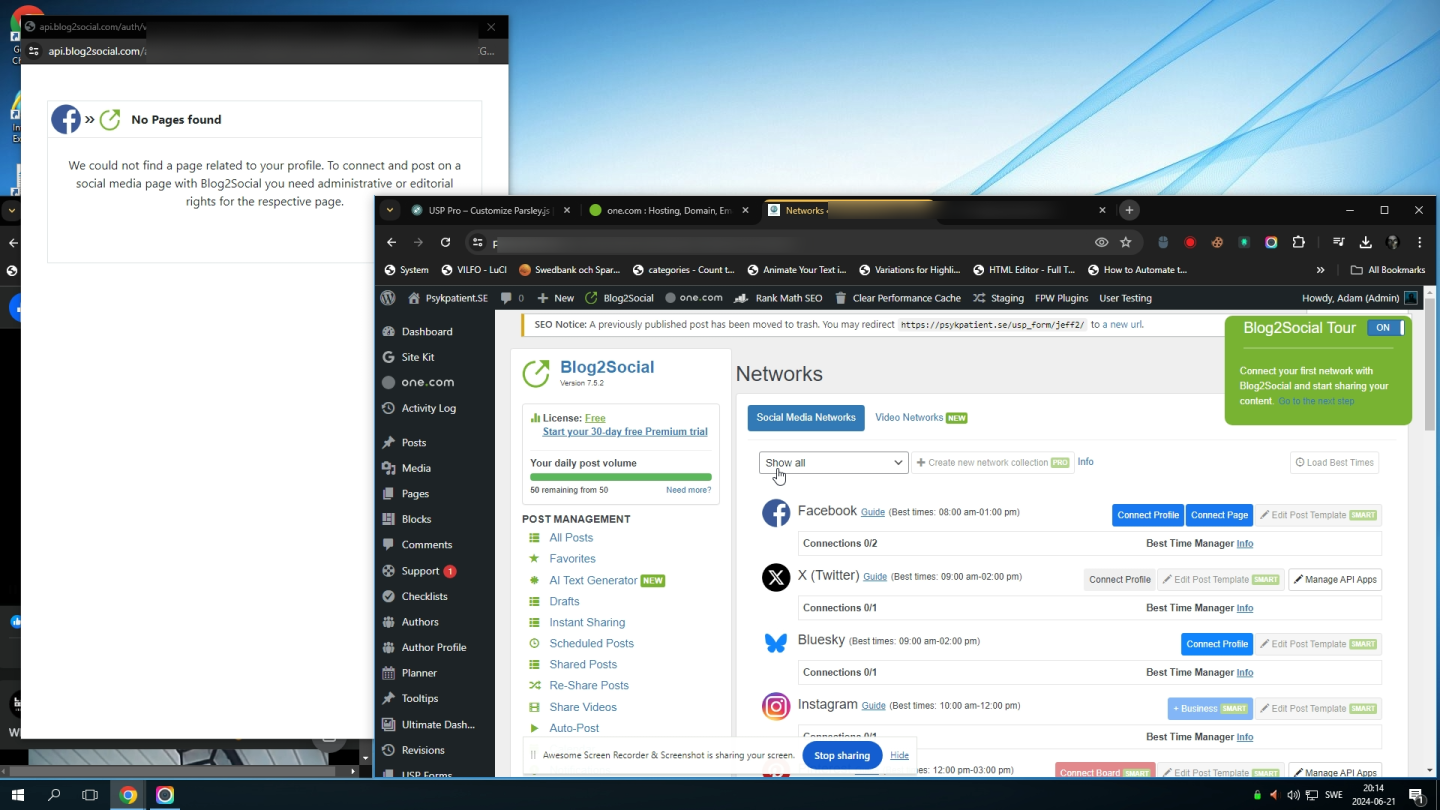
Task: Open Chrome three-dot menu
Action: (x=1420, y=242)
